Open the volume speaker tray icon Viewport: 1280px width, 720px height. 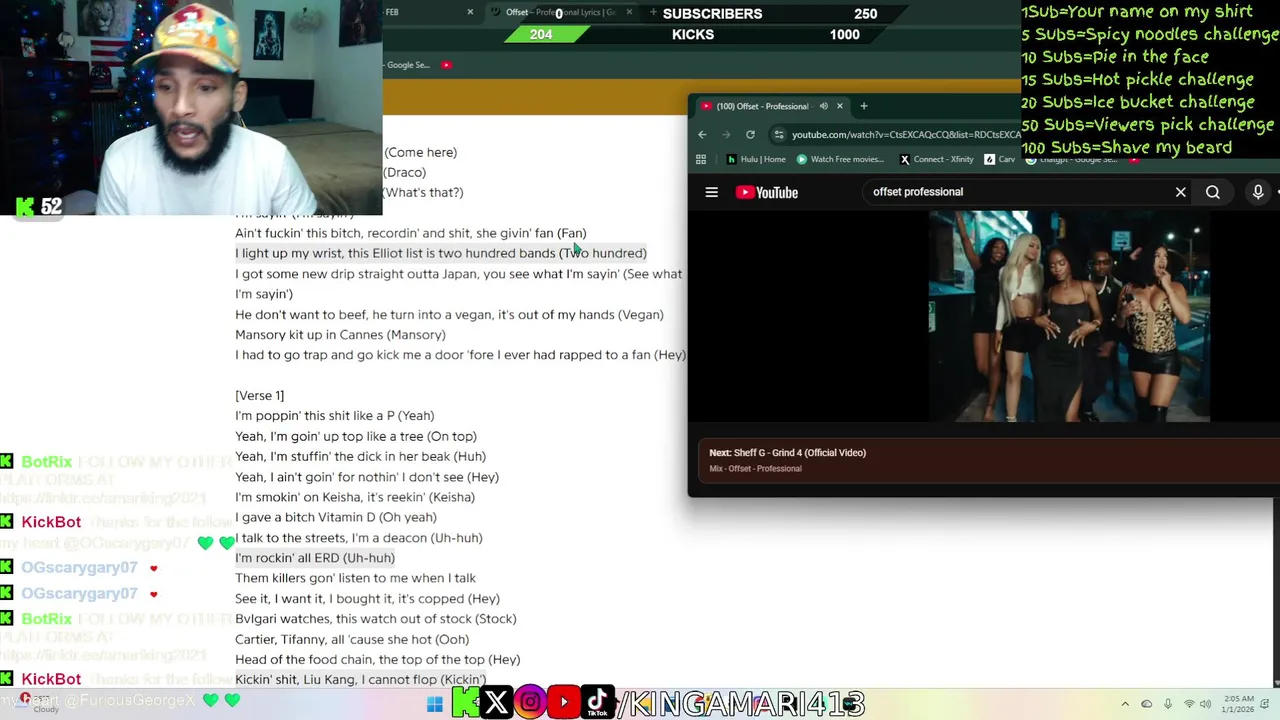click(x=1206, y=704)
